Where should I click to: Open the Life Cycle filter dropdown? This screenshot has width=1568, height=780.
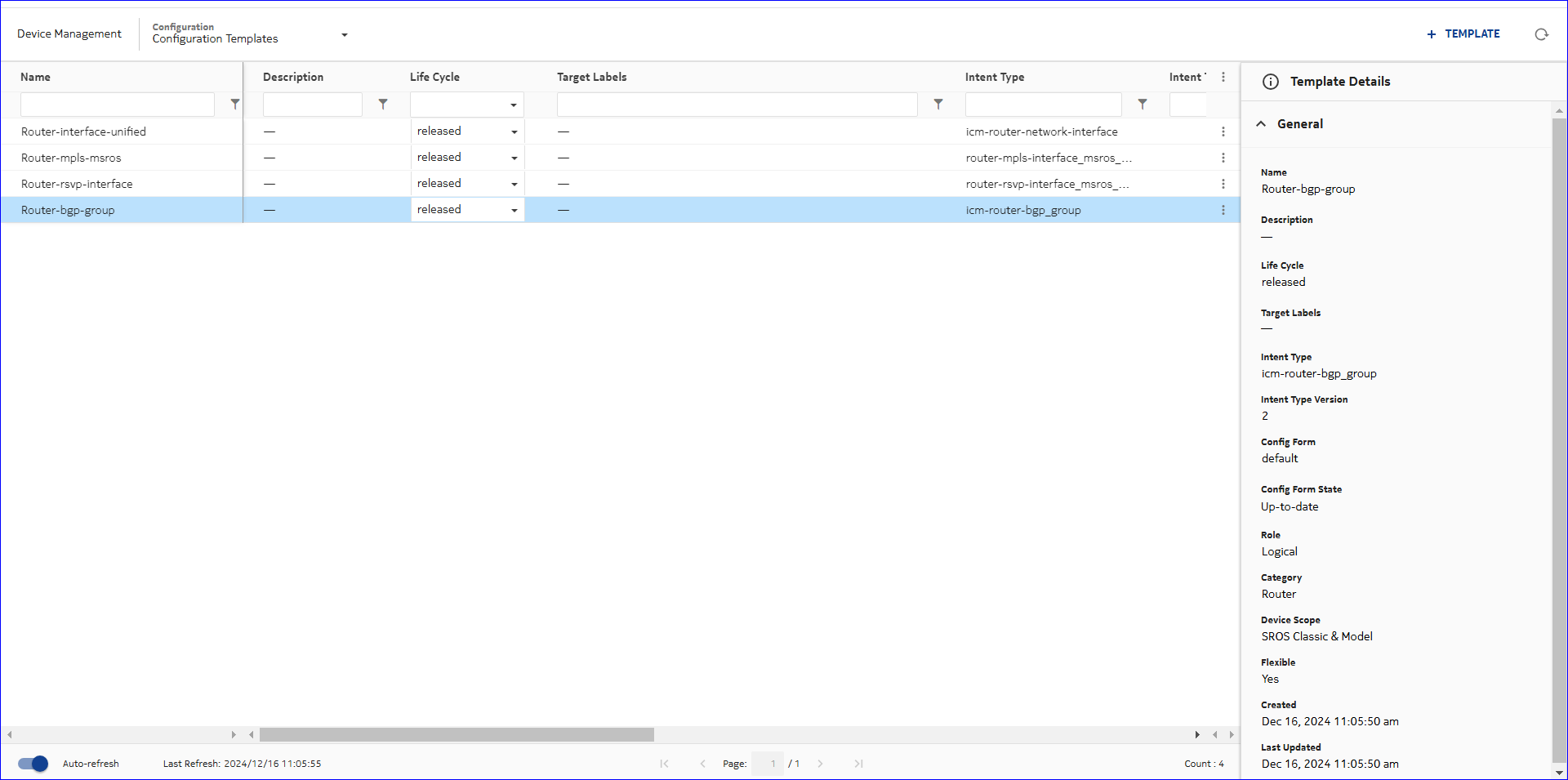click(513, 105)
